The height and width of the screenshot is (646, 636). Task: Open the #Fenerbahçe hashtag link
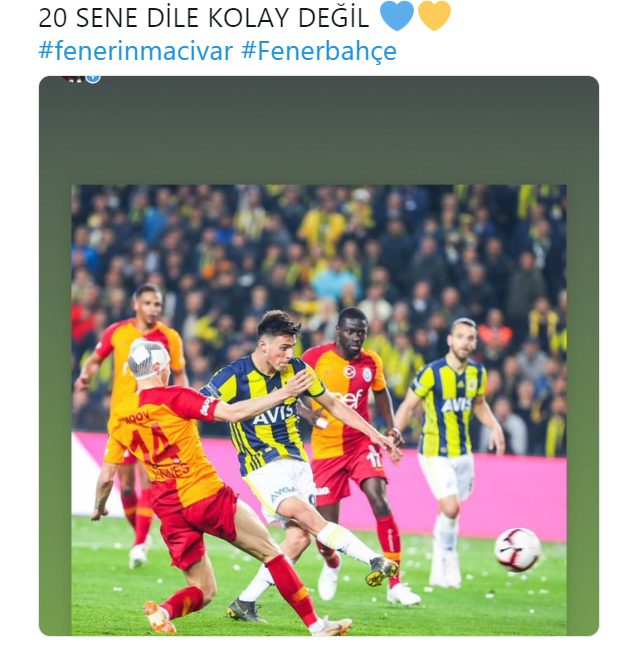pos(319,51)
